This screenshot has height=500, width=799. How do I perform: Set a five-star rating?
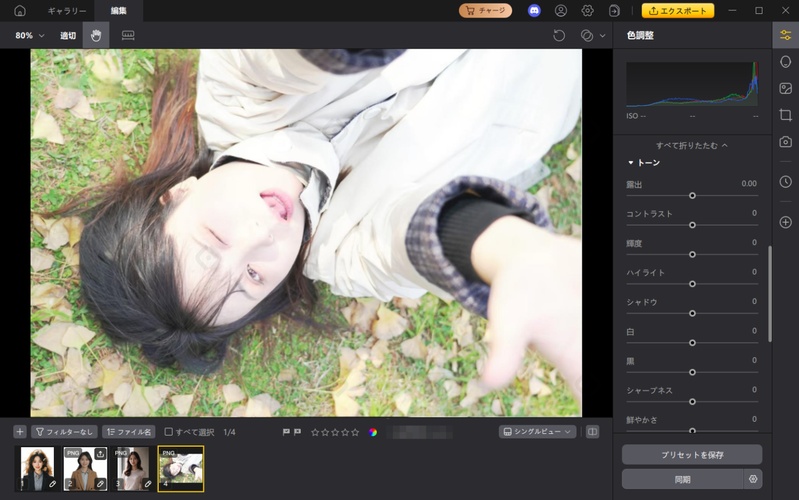pos(355,432)
